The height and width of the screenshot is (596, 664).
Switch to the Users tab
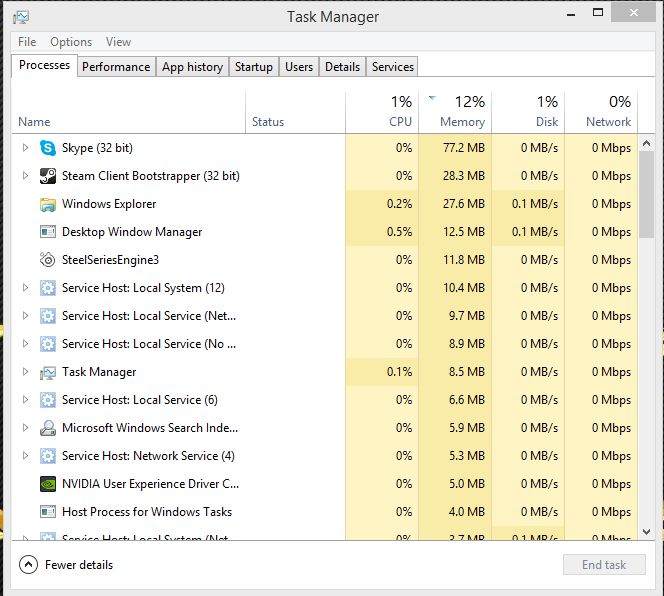[299, 67]
